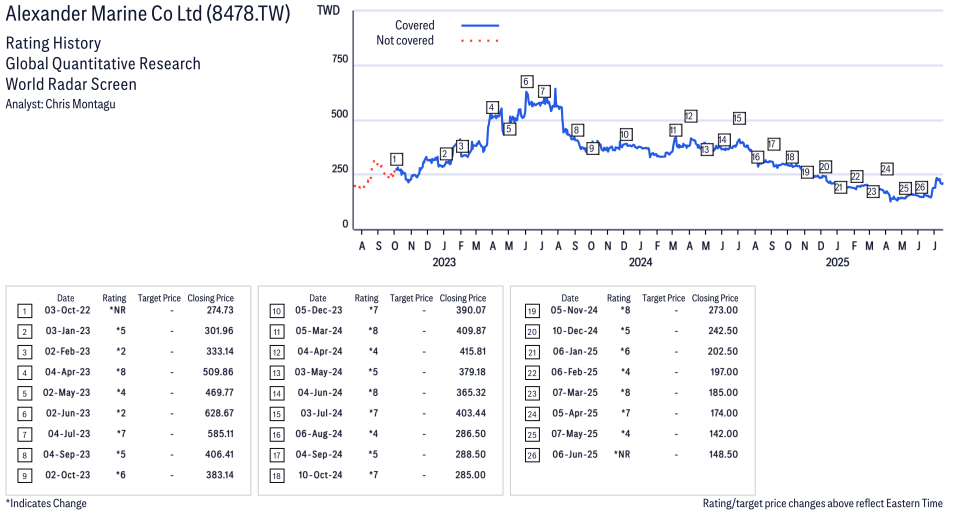
Task: Click the closing price 415.81
Action: 473,351
